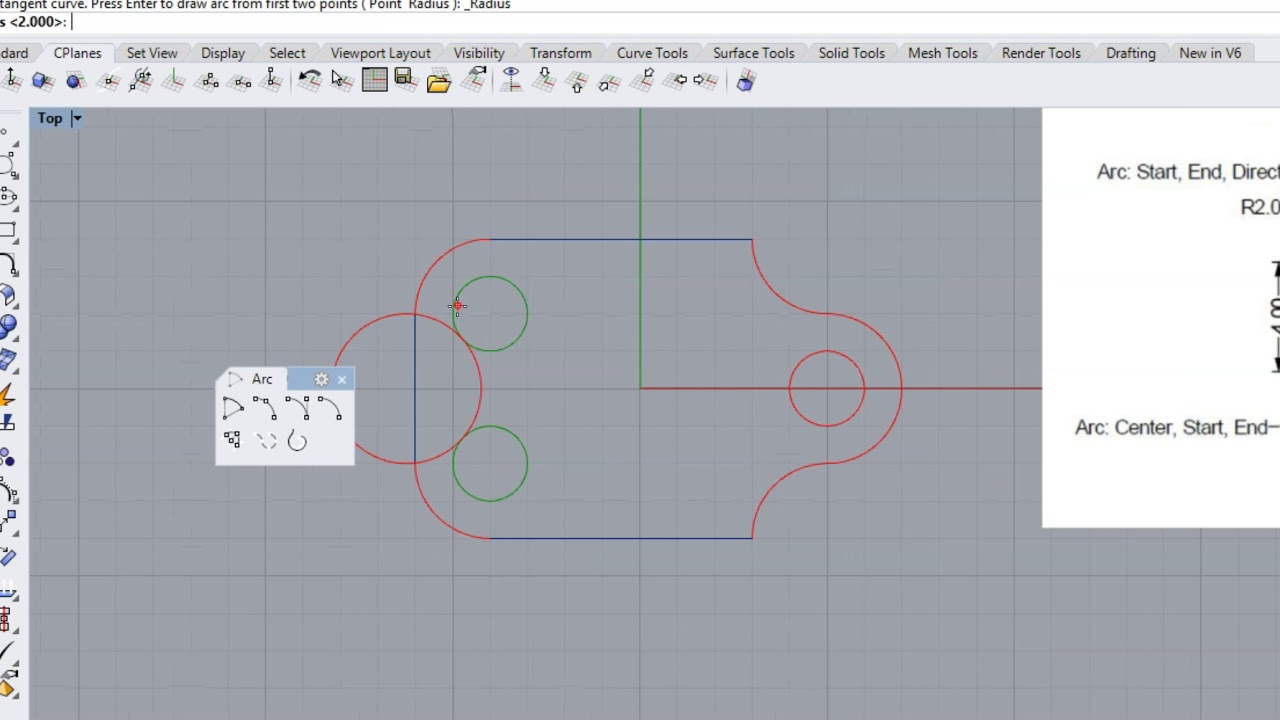Select the Set CPlane Origin icon
Viewport: 1280px width, 720px height.
10,81
